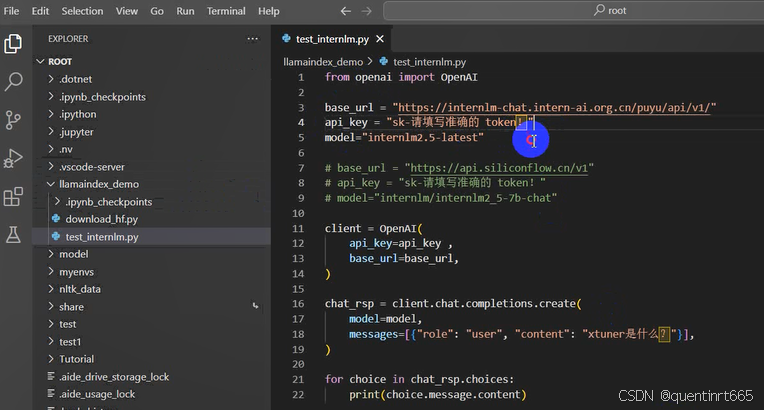
Task: Place cursor on 'from openai import OpenAI' line
Action: pyautogui.click(x=401, y=77)
